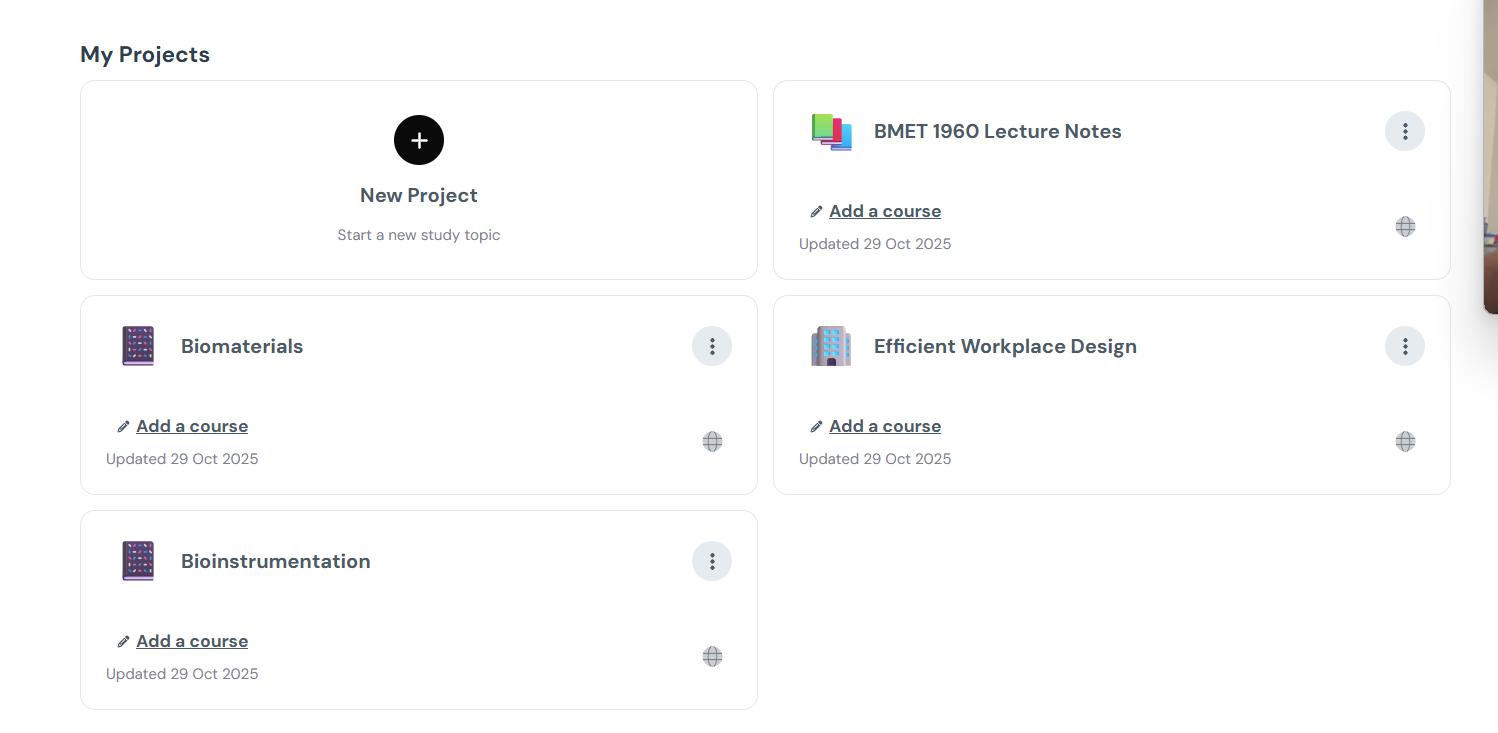Click the globe icon on BMET 1960 card

(1405, 226)
